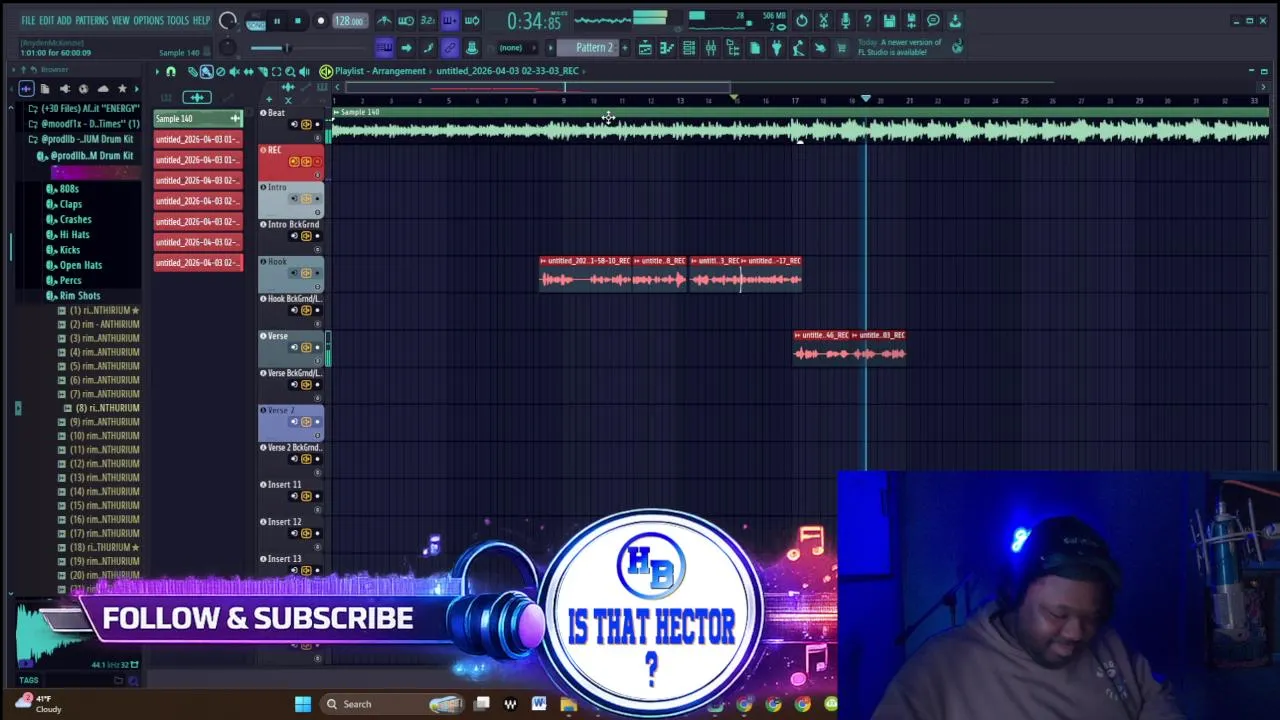This screenshot has height=720, width=1280.
Task: Open the mixer with the faders icon
Action: point(711,48)
